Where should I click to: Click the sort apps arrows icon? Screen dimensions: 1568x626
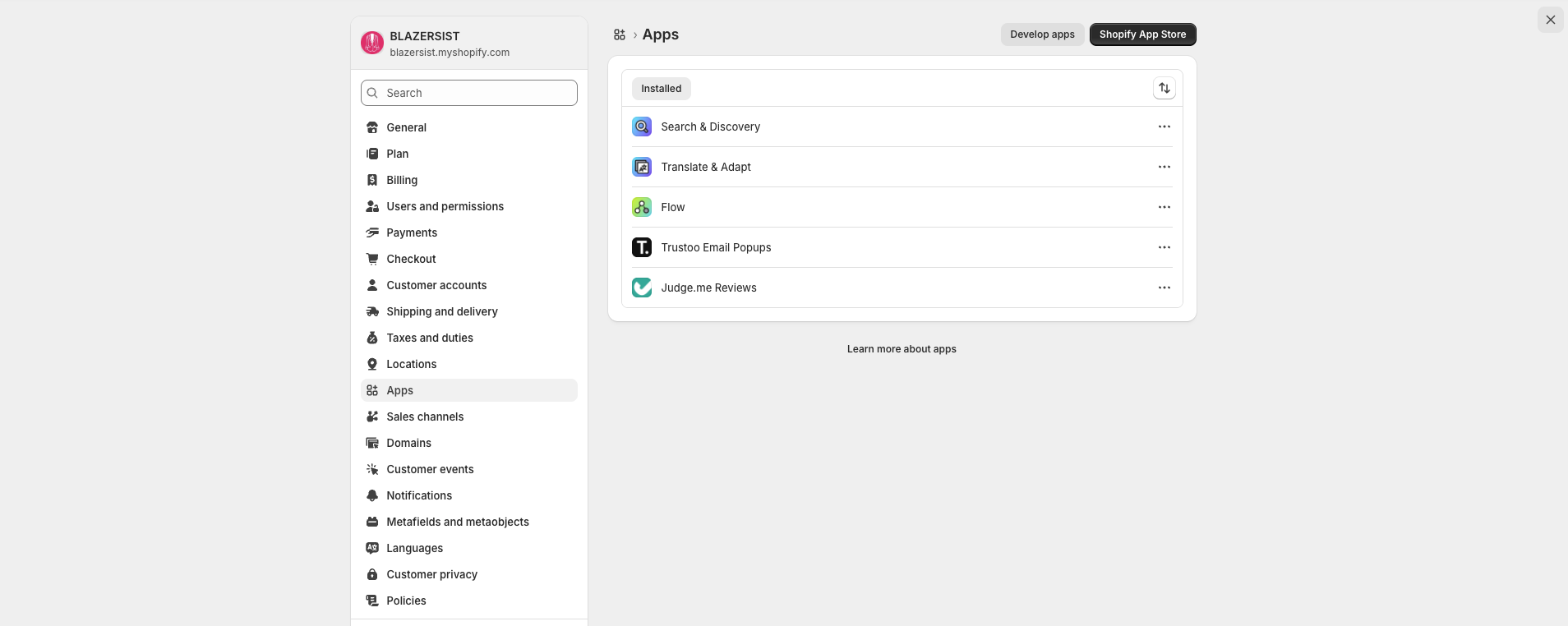point(1164,88)
